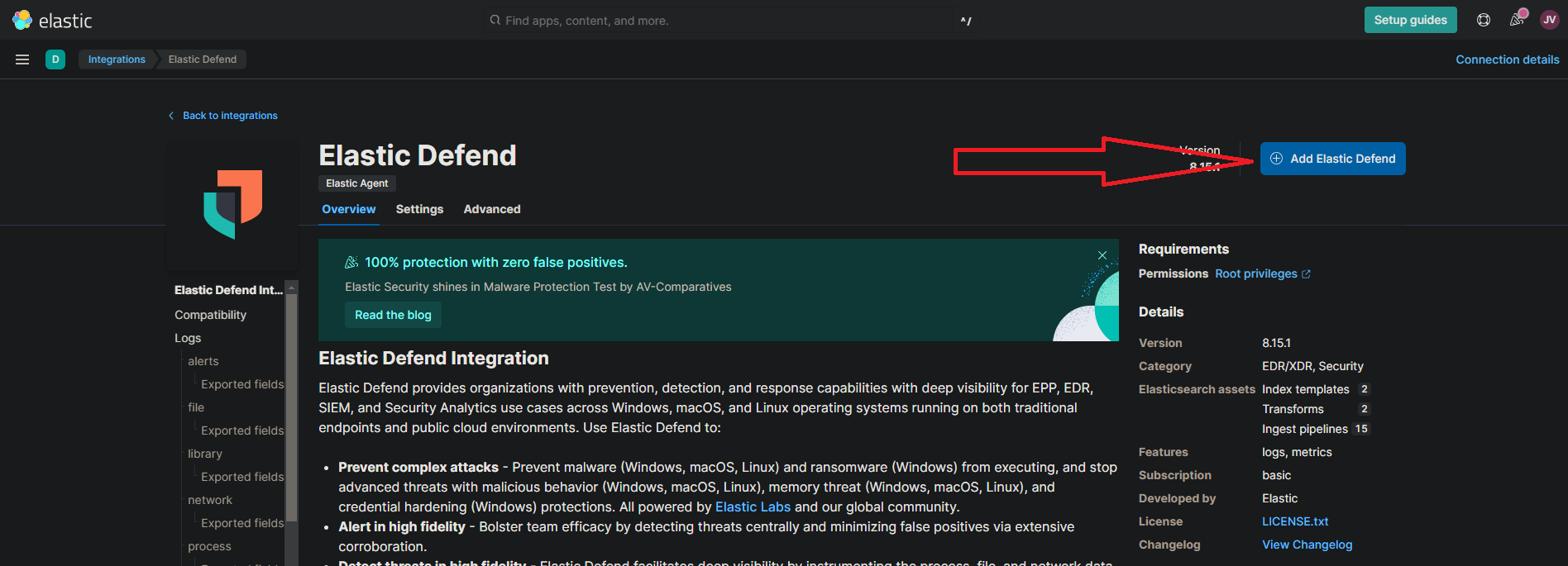Open the newsfeed notifications icon

(x=1517, y=20)
